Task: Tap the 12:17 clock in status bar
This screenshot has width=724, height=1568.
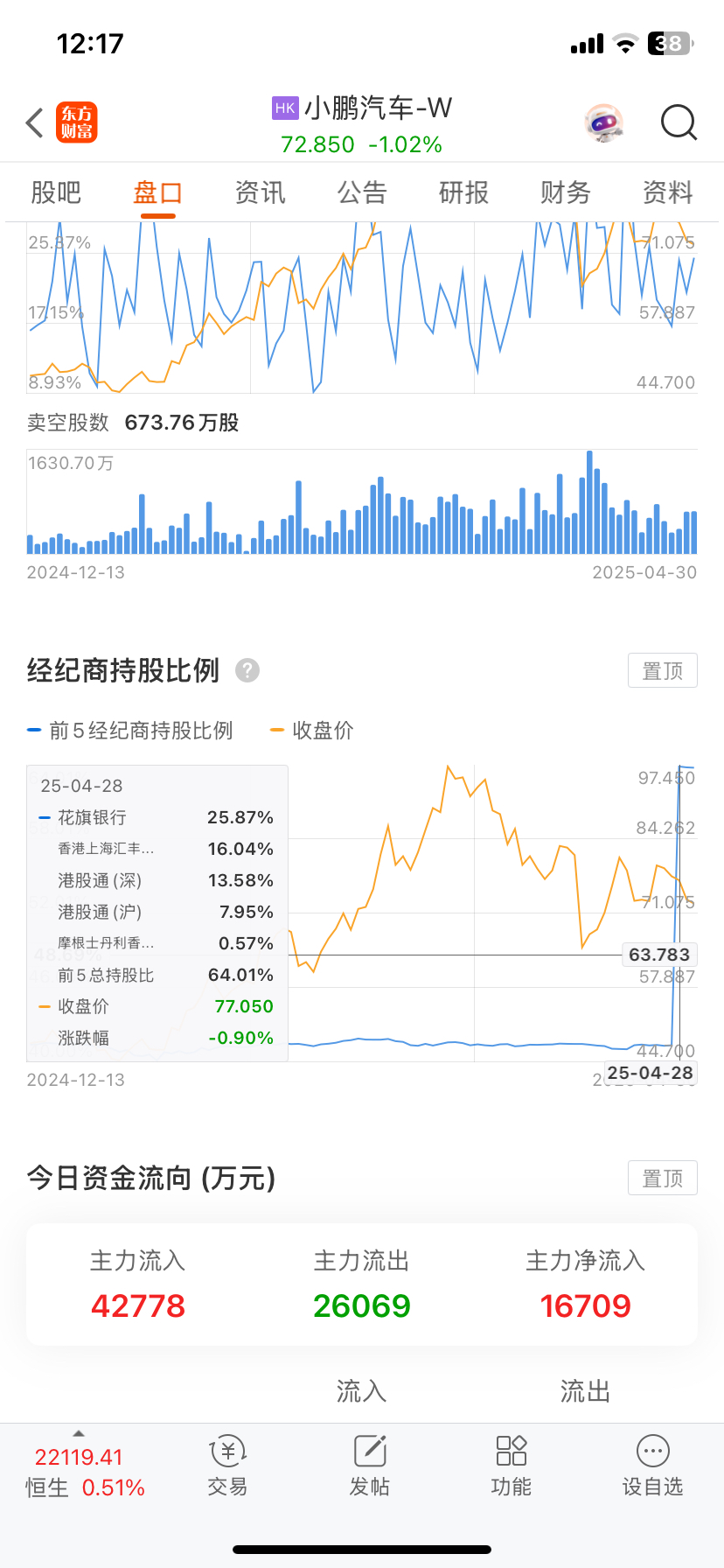Action: (x=90, y=44)
